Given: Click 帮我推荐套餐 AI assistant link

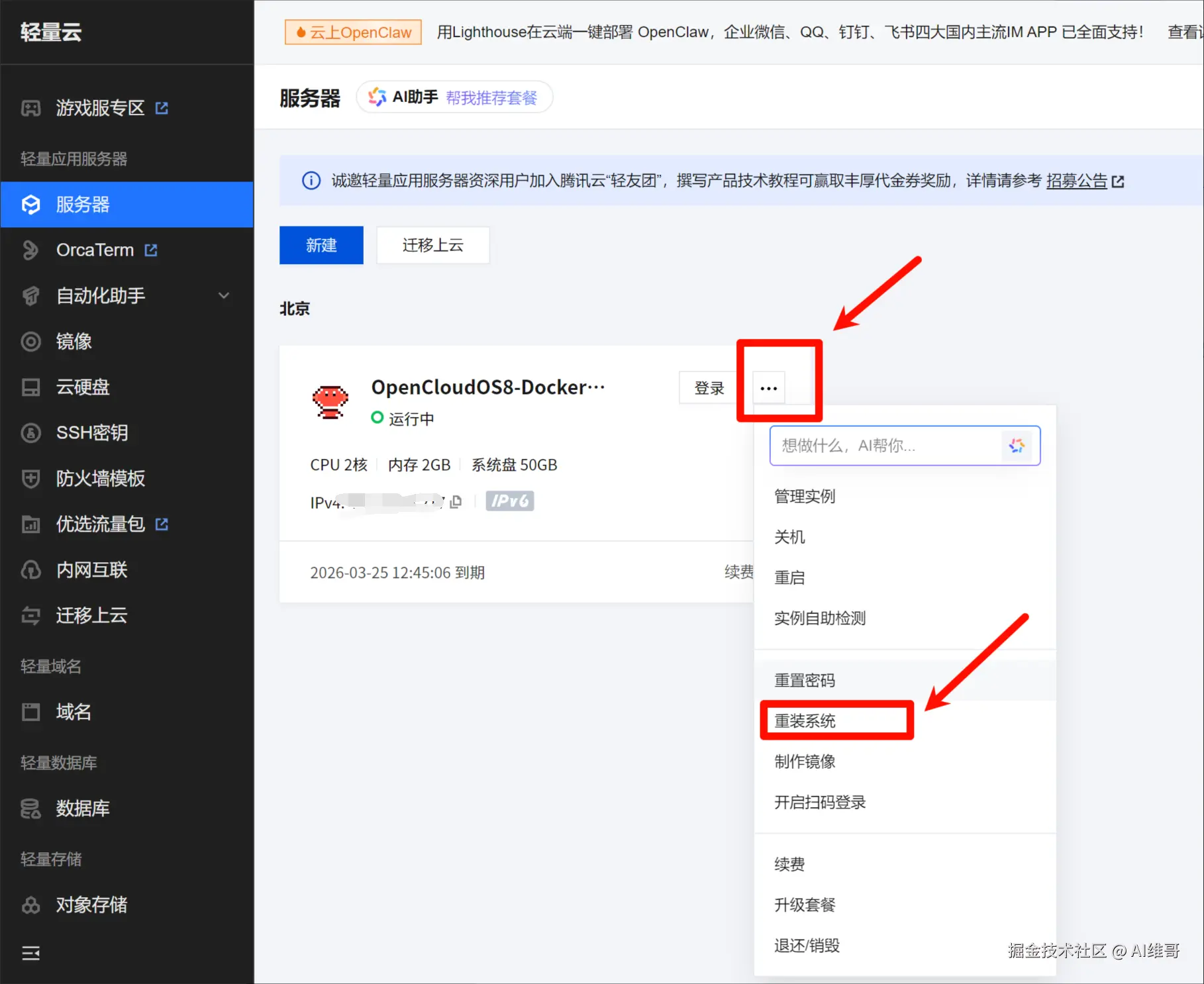Looking at the screenshot, I should tap(491, 98).
